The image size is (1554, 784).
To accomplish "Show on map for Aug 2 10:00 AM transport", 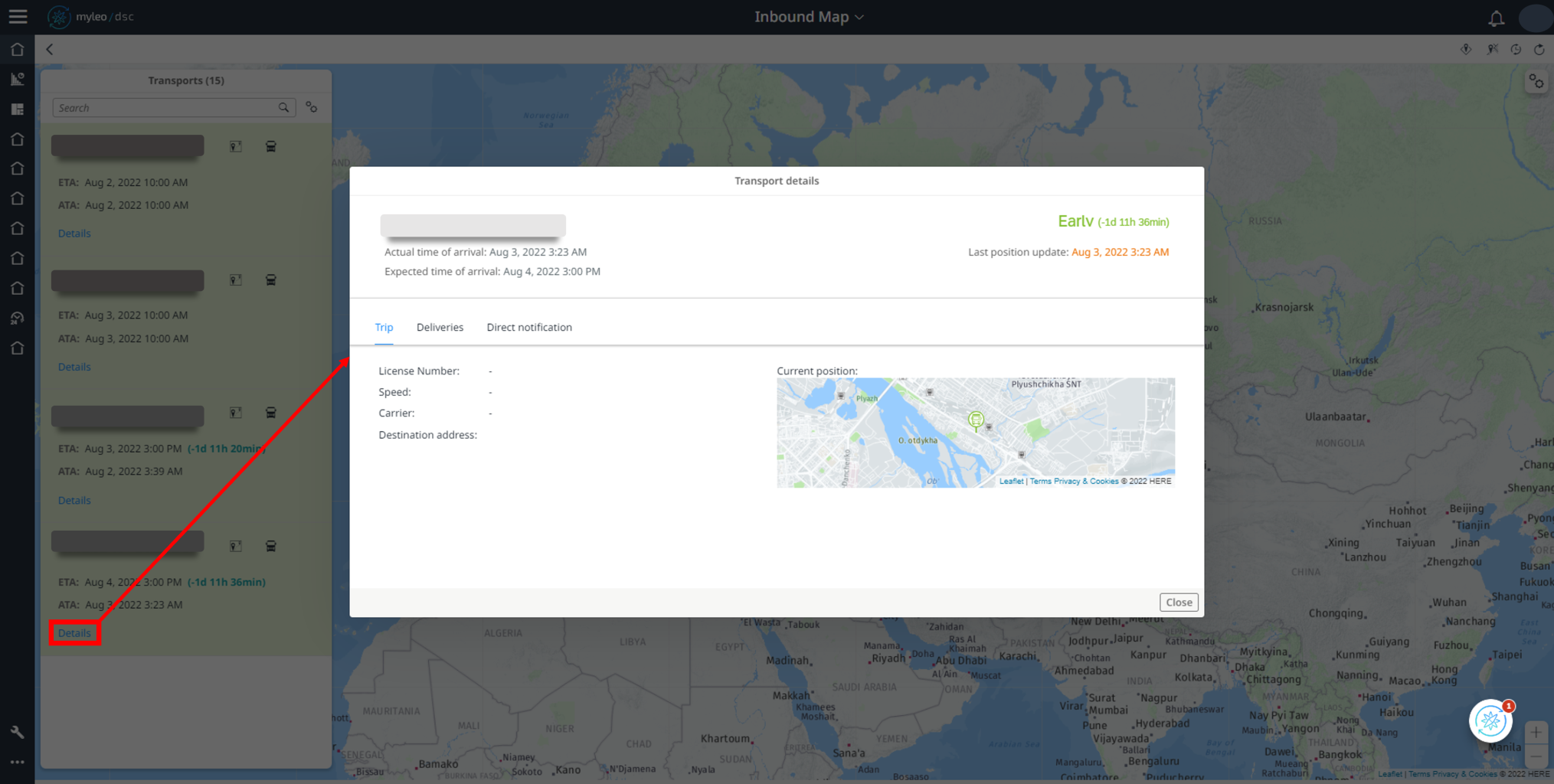I will pos(235,146).
